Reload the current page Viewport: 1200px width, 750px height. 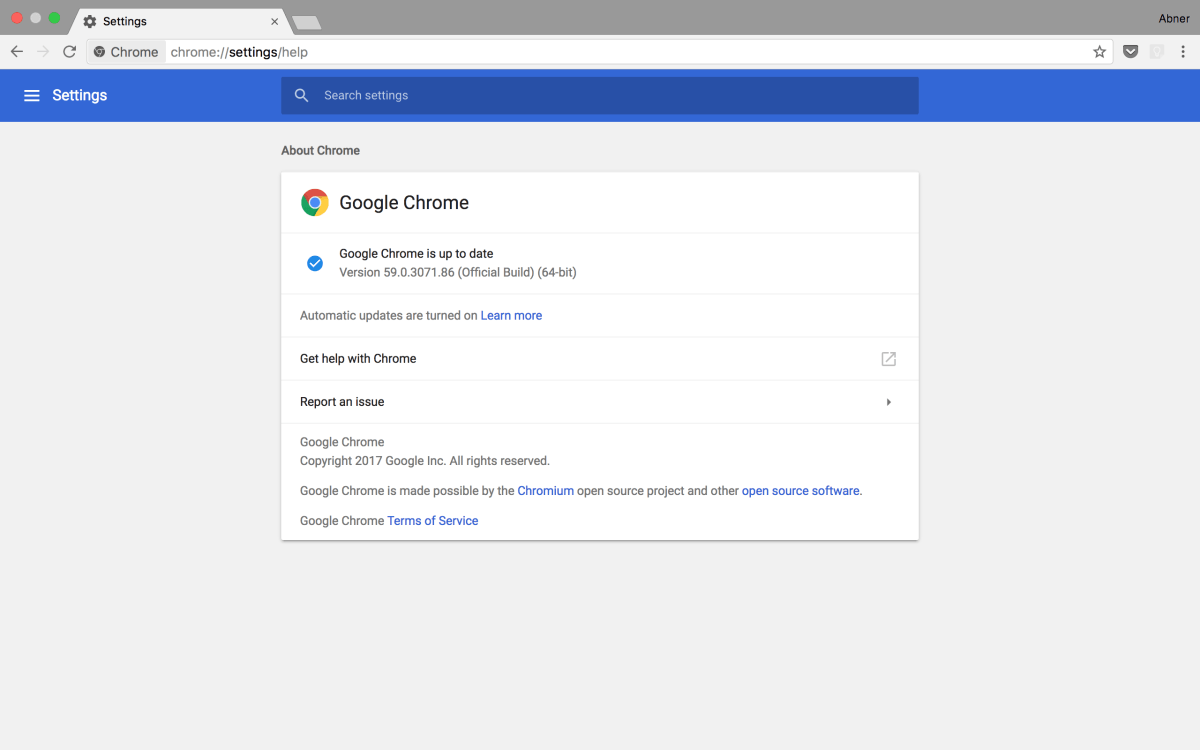tap(69, 51)
